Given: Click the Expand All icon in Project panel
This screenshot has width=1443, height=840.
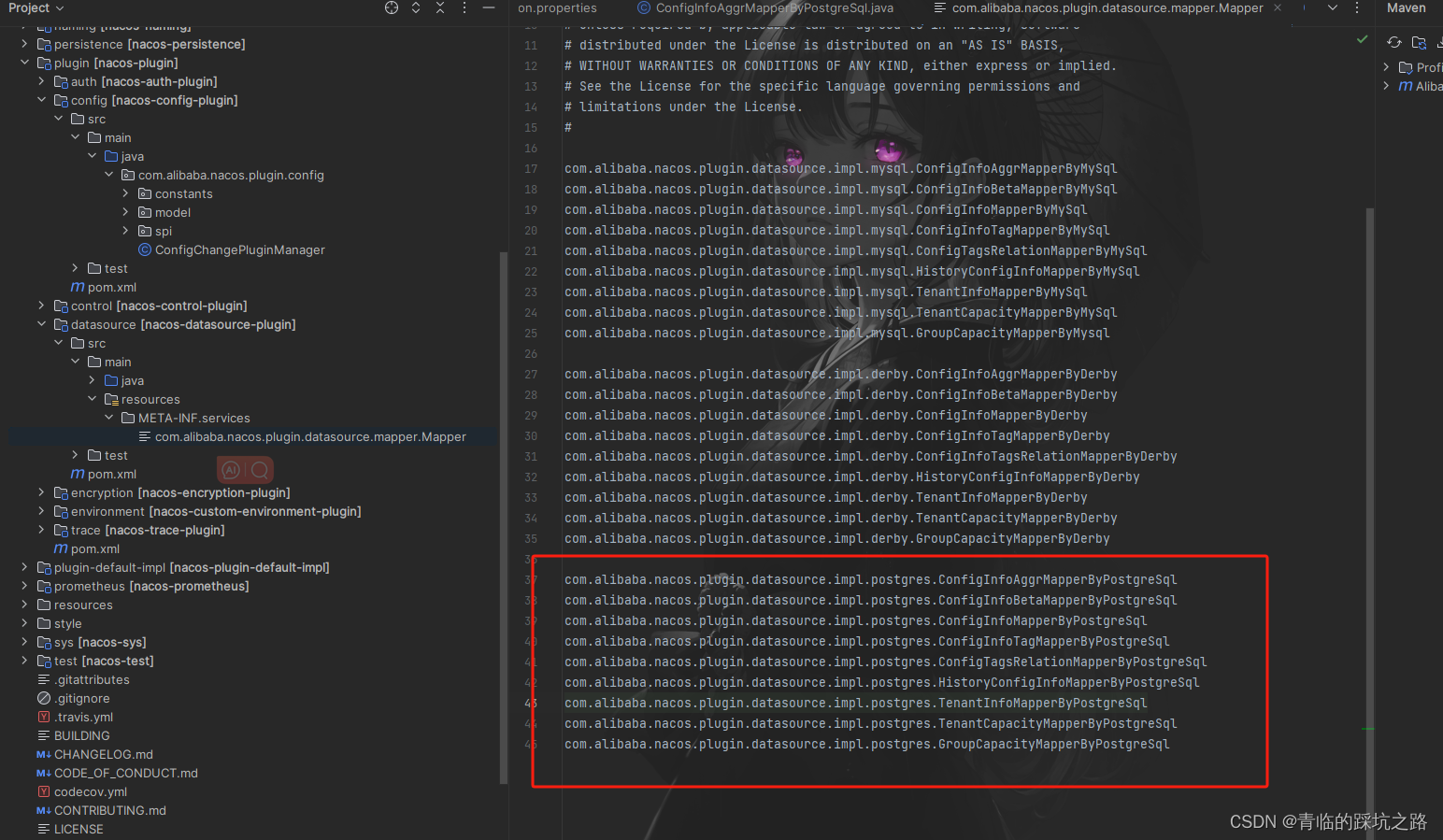Looking at the screenshot, I should pyautogui.click(x=416, y=7).
